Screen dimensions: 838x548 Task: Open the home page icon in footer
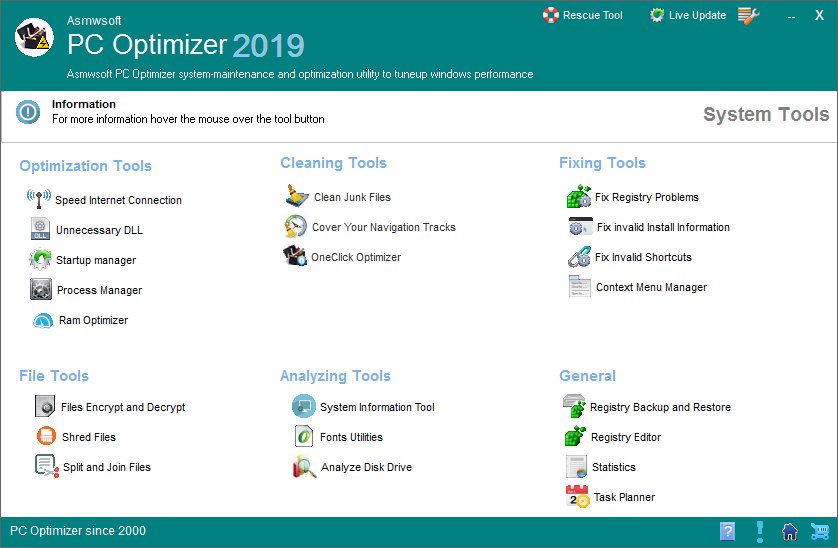click(789, 531)
